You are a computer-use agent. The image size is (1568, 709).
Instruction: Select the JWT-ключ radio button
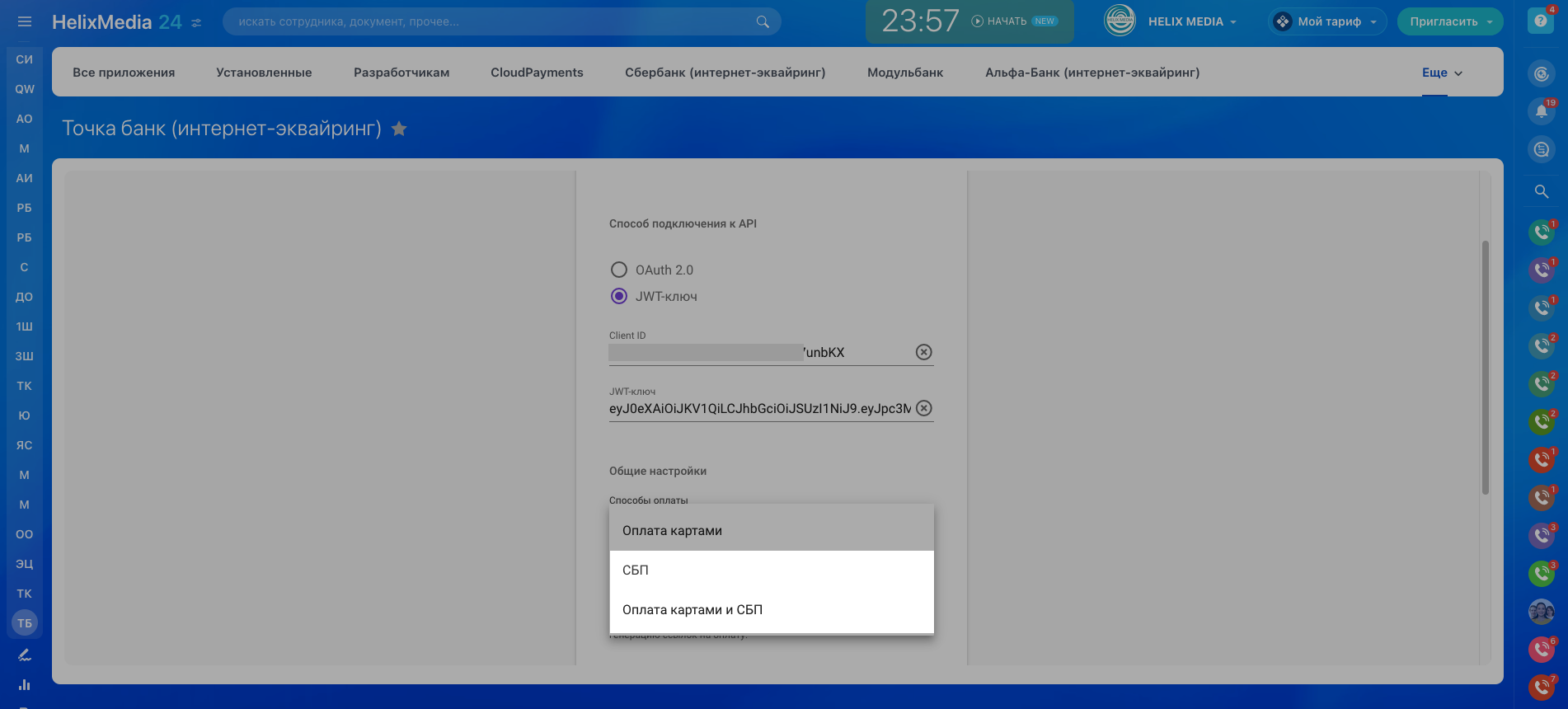coord(619,296)
